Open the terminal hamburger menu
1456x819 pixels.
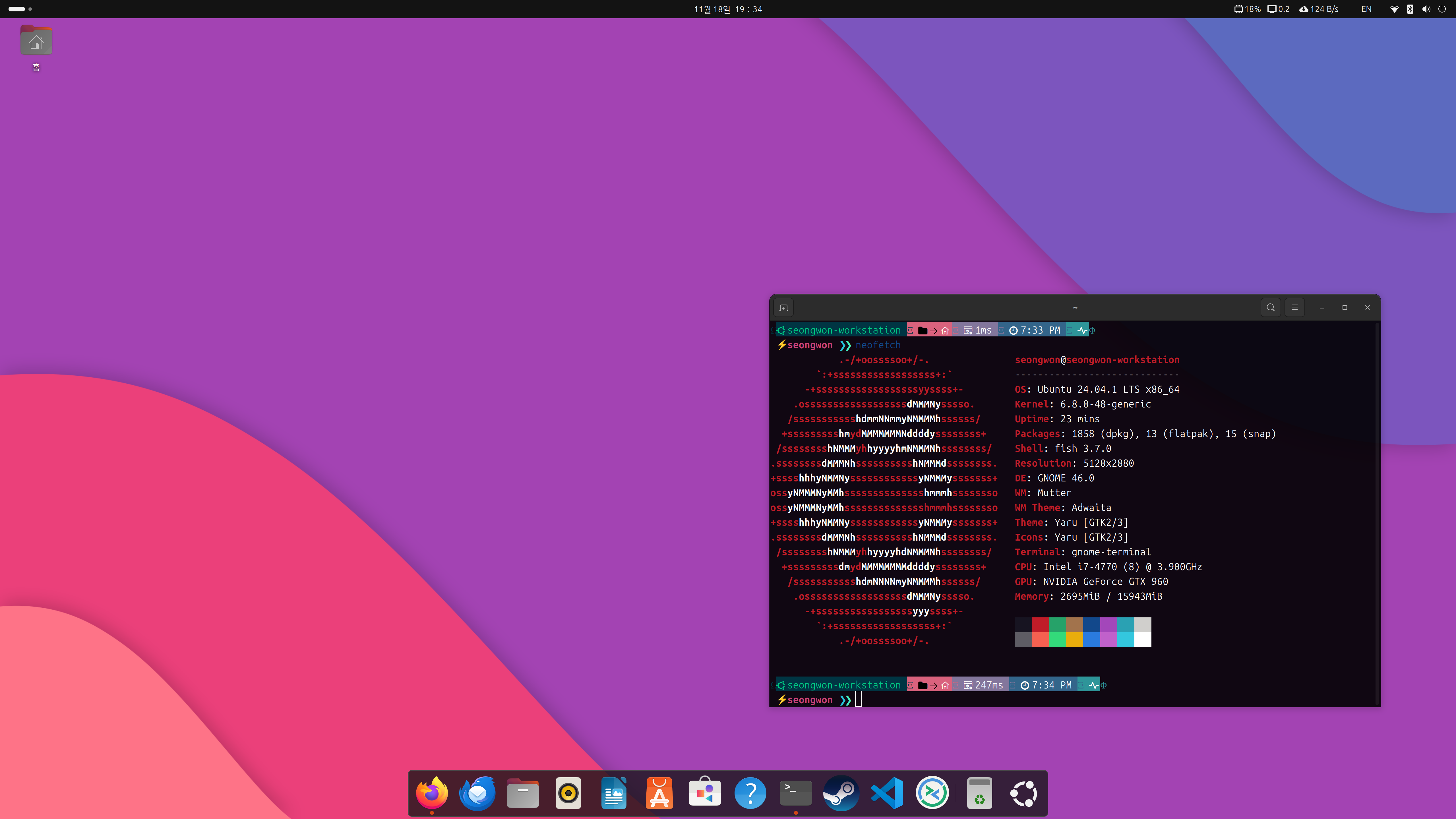(1294, 307)
